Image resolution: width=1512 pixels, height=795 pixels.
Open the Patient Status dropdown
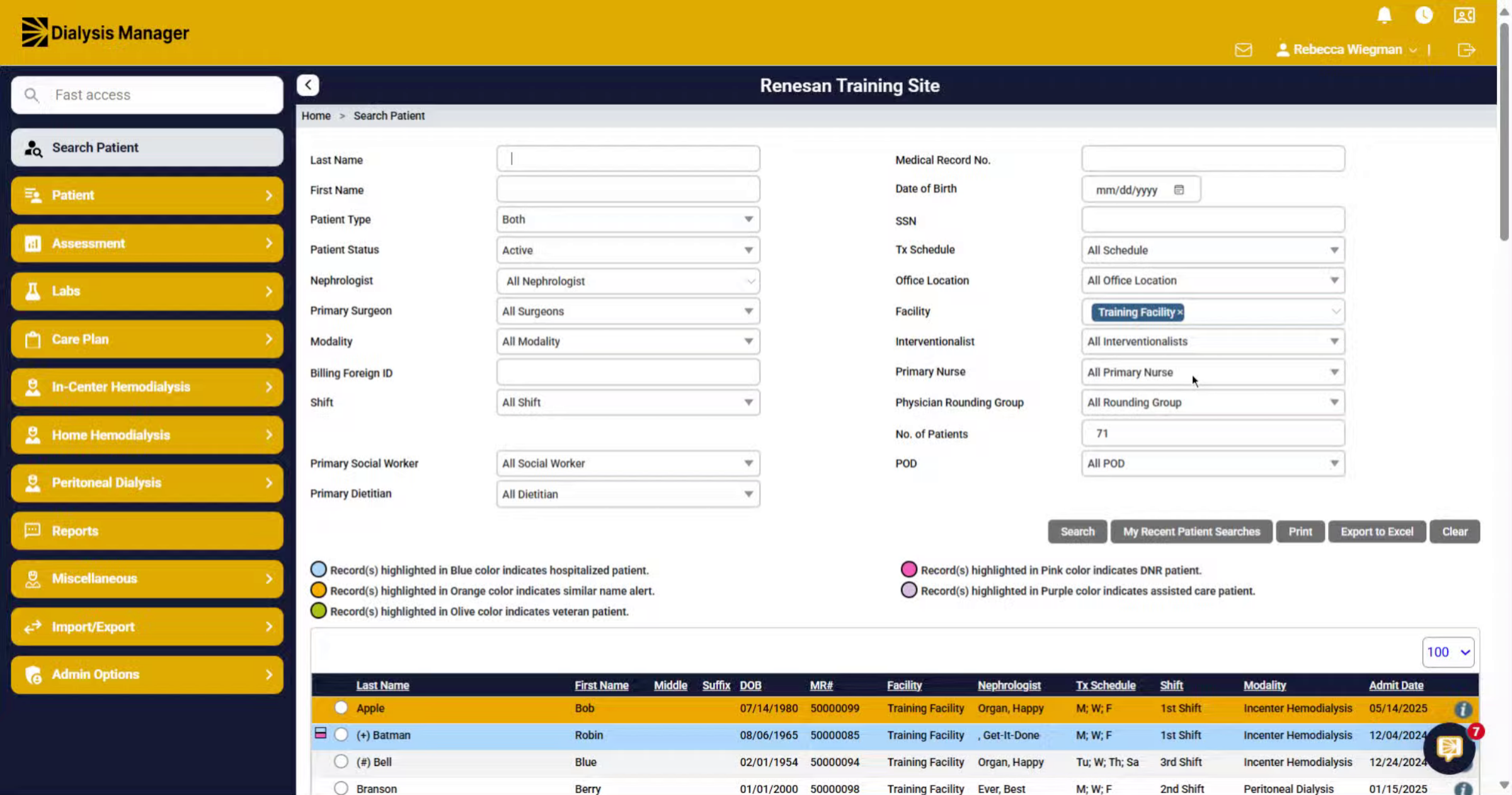pos(628,250)
